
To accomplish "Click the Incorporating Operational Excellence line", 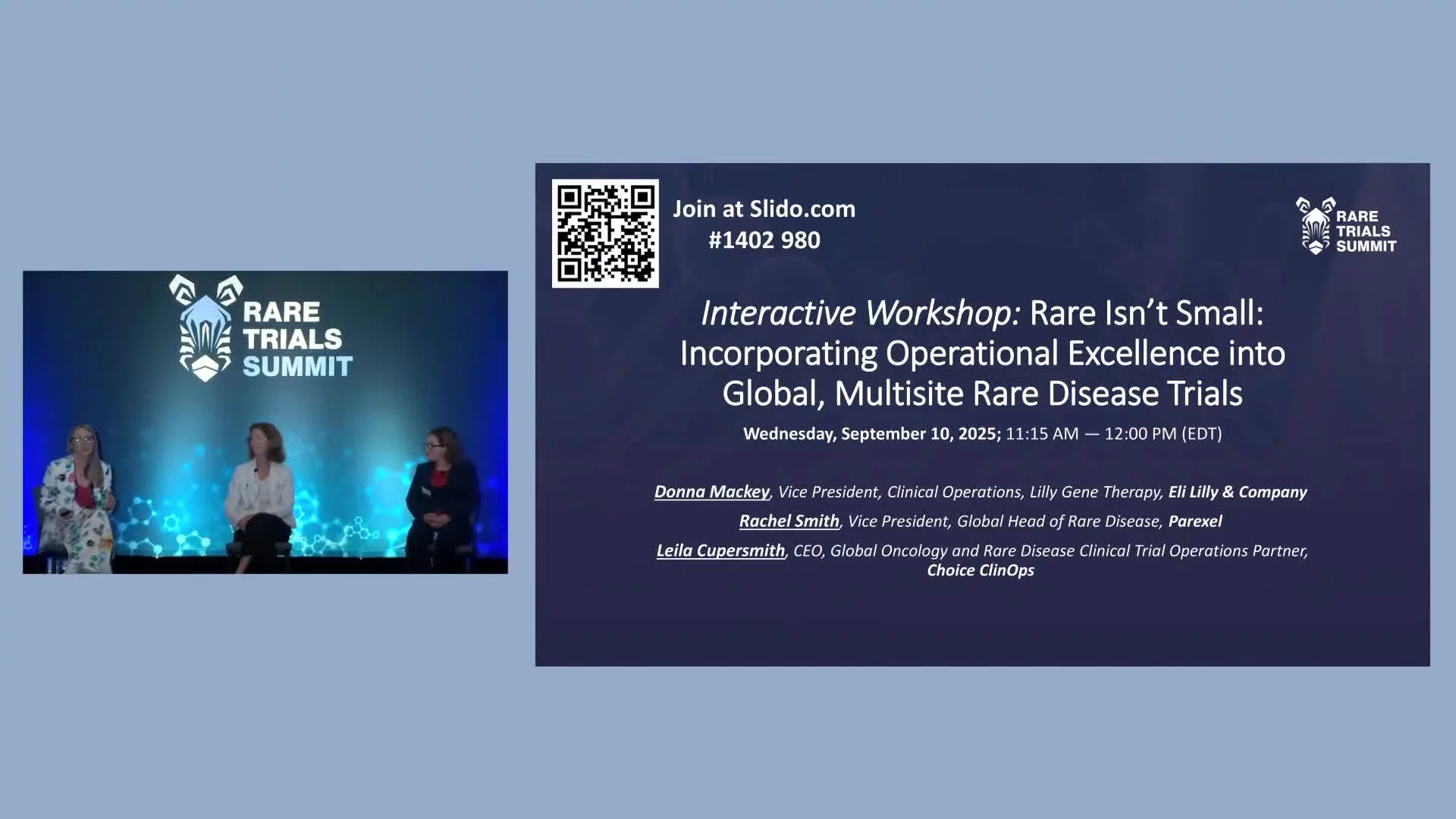I will click(x=982, y=353).
